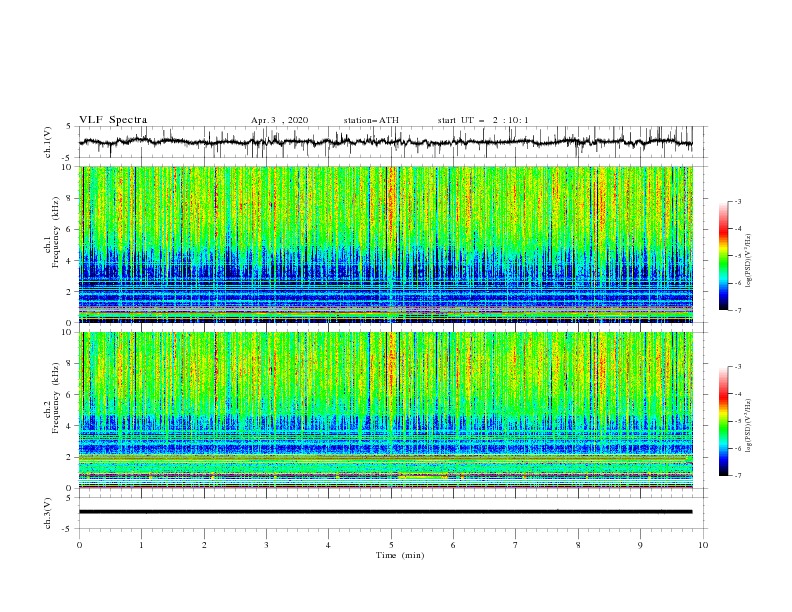This screenshot has height=612, width=792.
Task: Click the '4' kHz tick on ch.1 frequency axis
Action: [69, 261]
